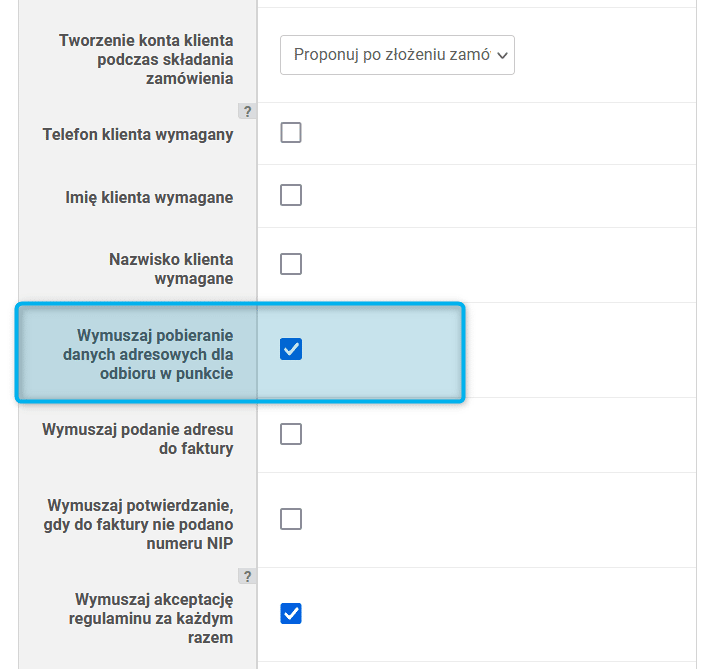Open the 'Proponuj po złożeniu zamó...' dropdown
Viewport: 707px width, 669px height.
pyautogui.click(x=397, y=55)
